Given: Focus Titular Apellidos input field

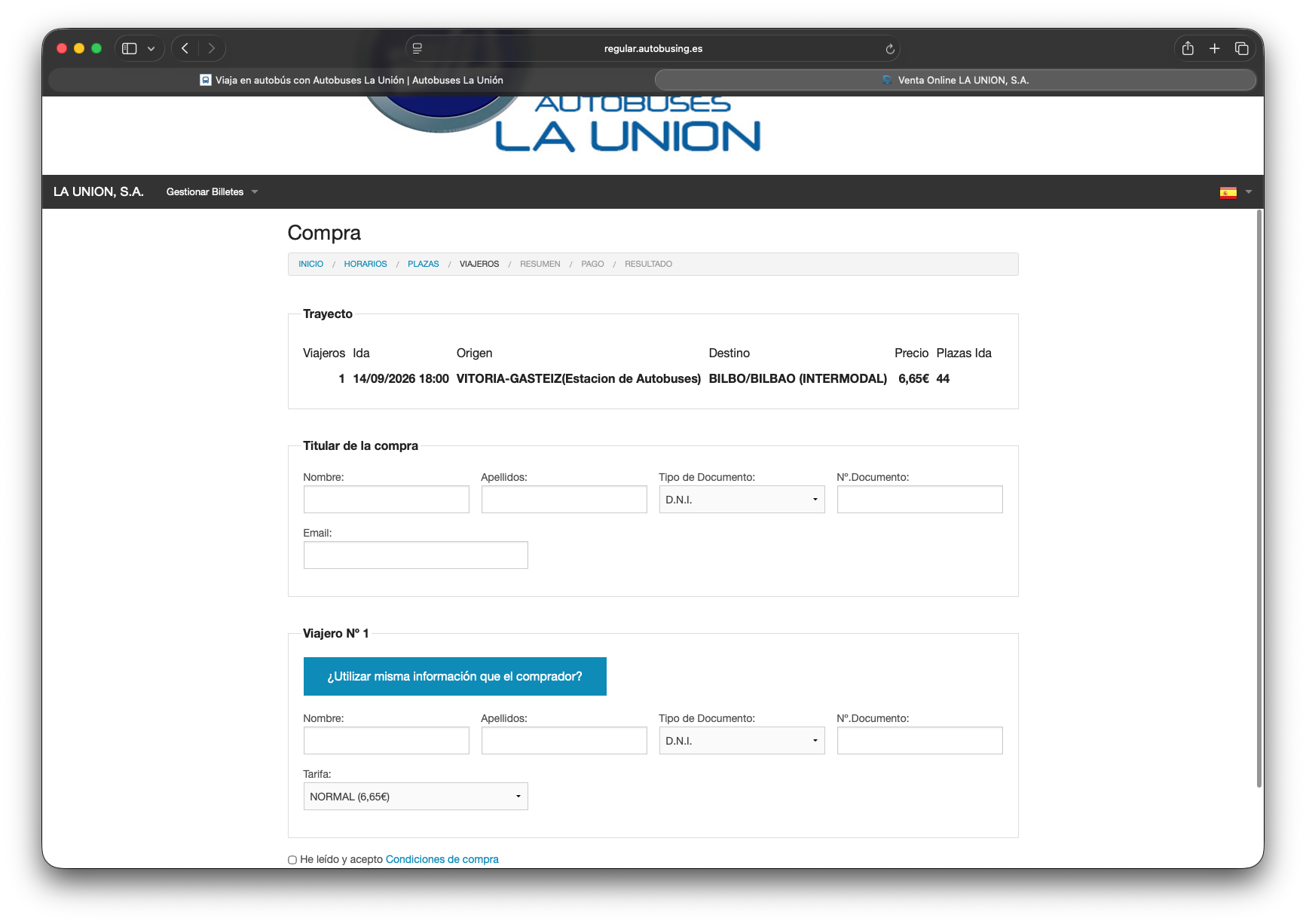Looking at the screenshot, I should [x=564, y=499].
